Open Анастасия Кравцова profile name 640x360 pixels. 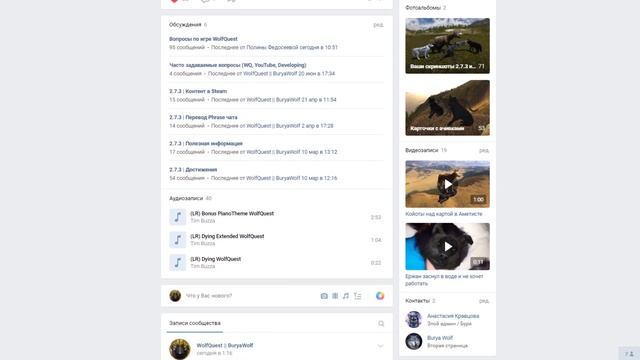(x=453, y=316)
